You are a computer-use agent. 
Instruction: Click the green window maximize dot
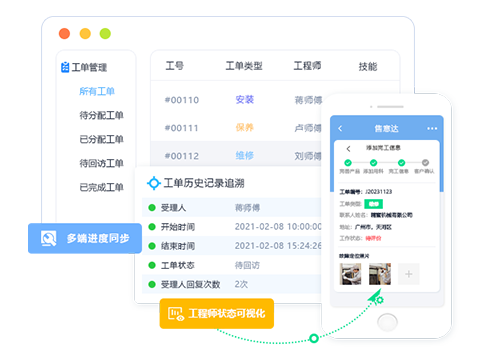pos(105,34)
